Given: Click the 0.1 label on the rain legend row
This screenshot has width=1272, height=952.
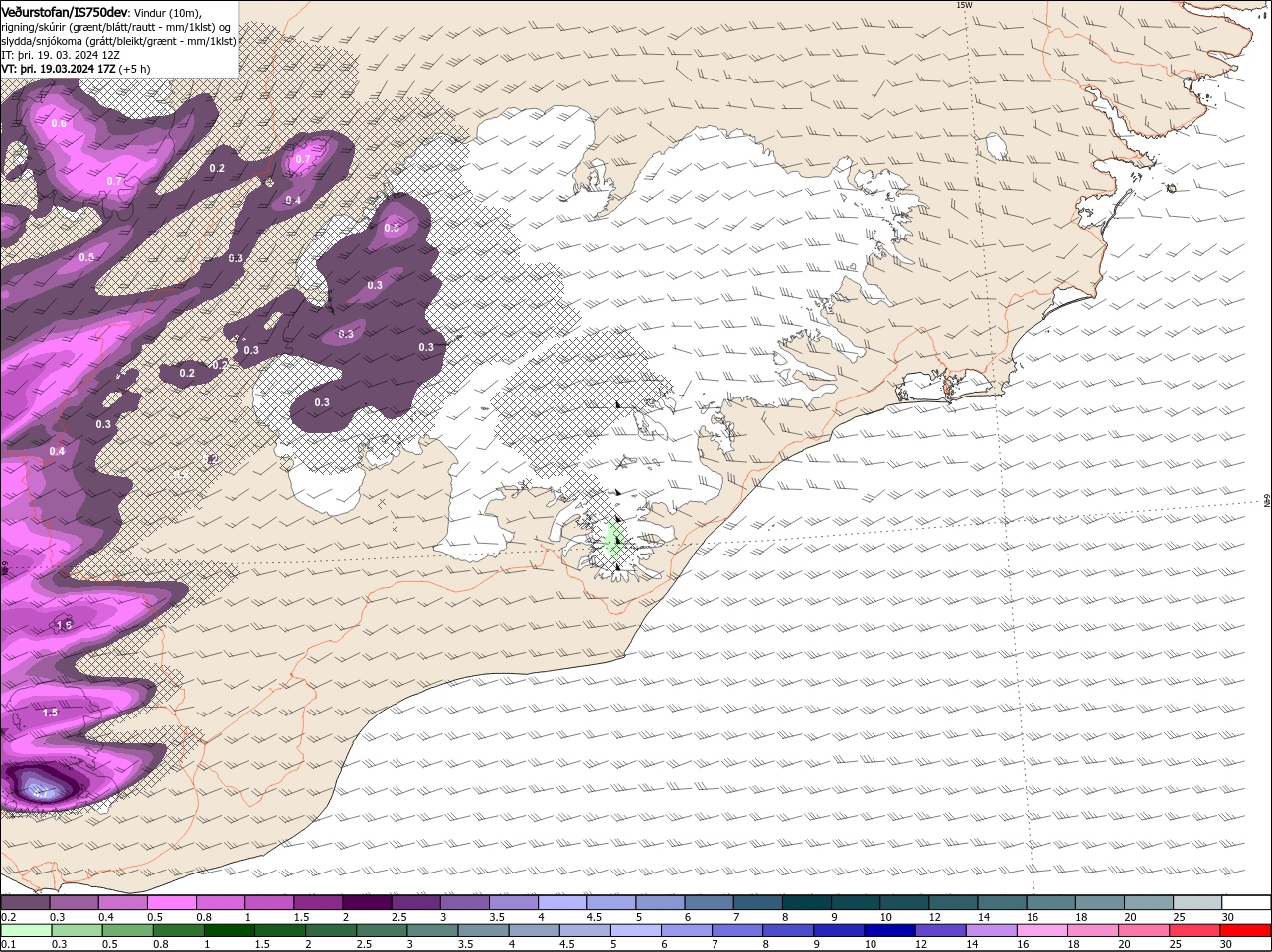Looking at the screenshot, I should tap(8, 945).
